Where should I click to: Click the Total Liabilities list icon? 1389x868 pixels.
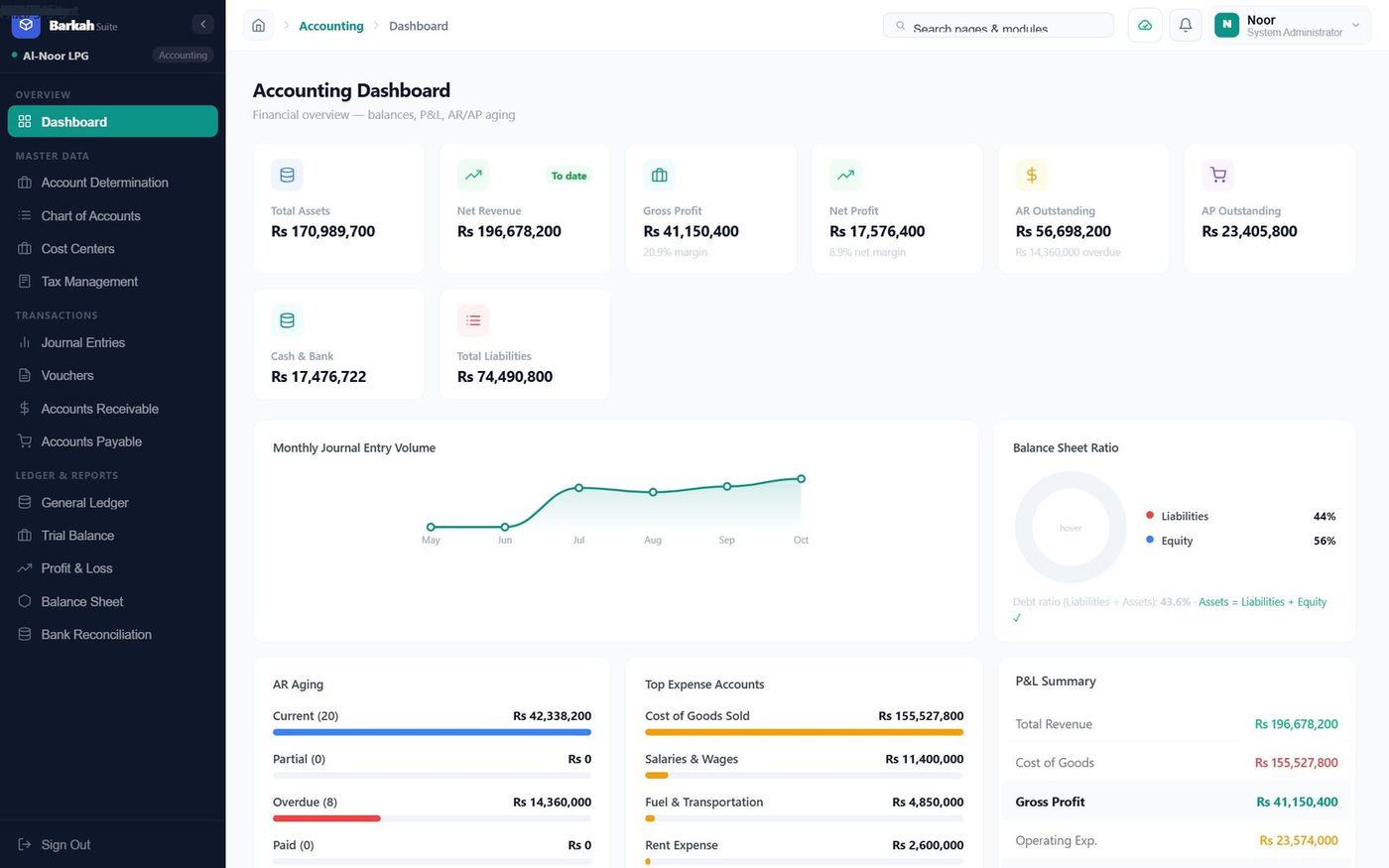(473, 320)
